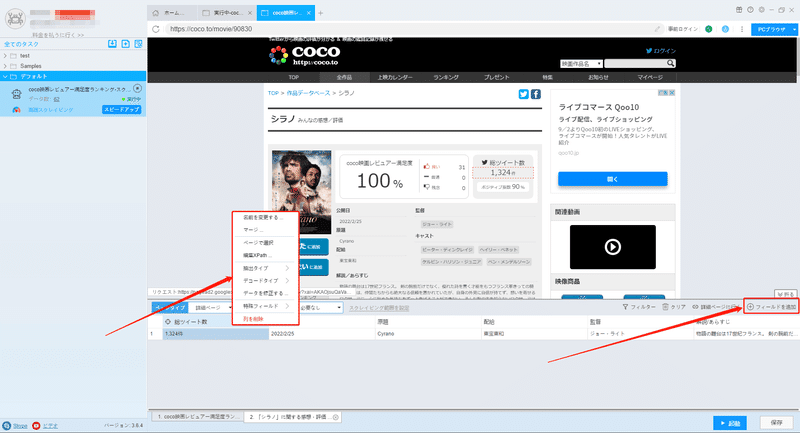Open the 映画作品名 search type dropdown
Image resolution: width=800 pixels, height=433 pixels.
click(x=581, y=64)
